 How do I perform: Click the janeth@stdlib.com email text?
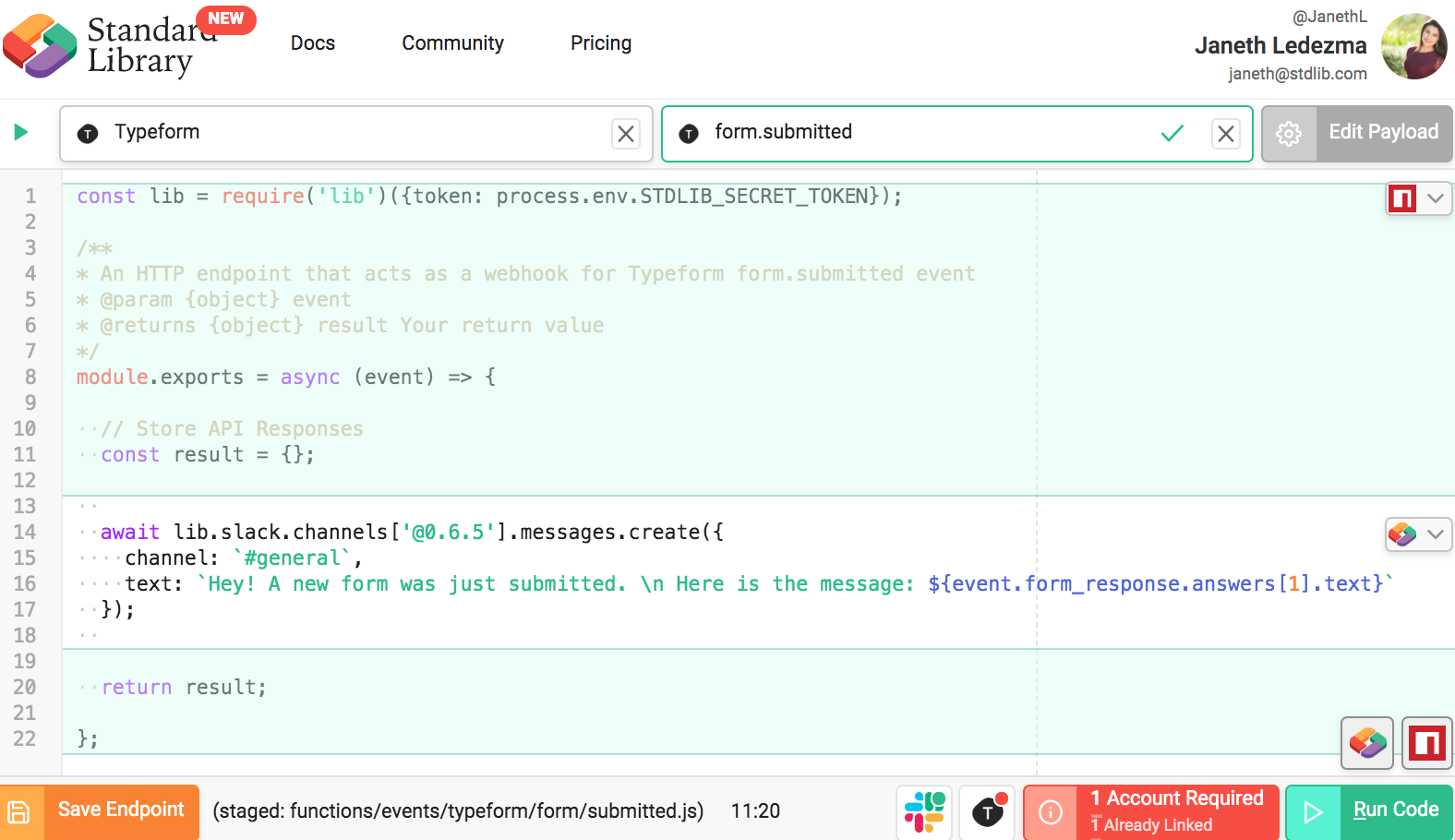1297,74
